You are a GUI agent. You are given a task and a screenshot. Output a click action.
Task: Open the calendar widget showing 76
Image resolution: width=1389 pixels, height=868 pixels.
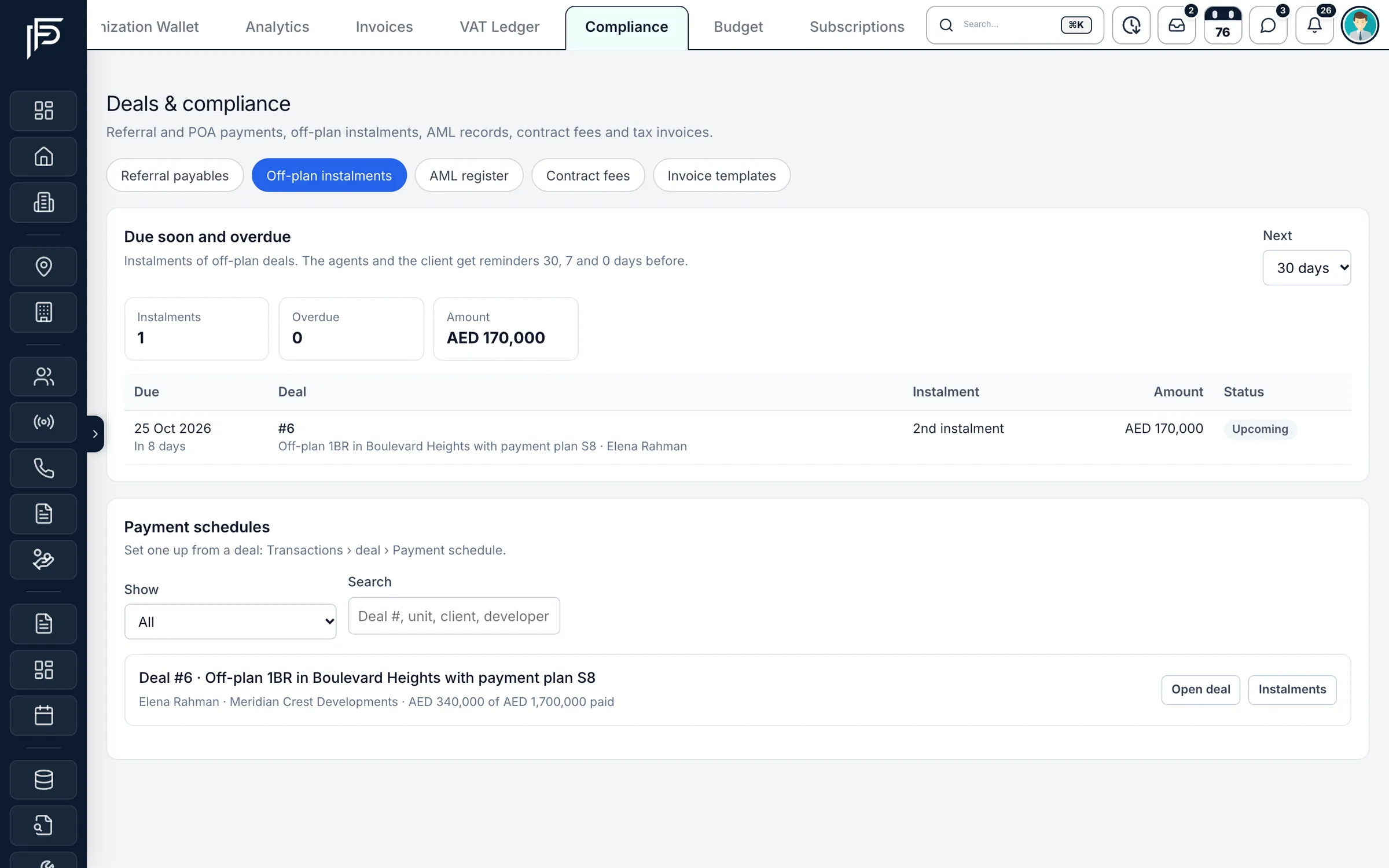[x=1222, y=25]
